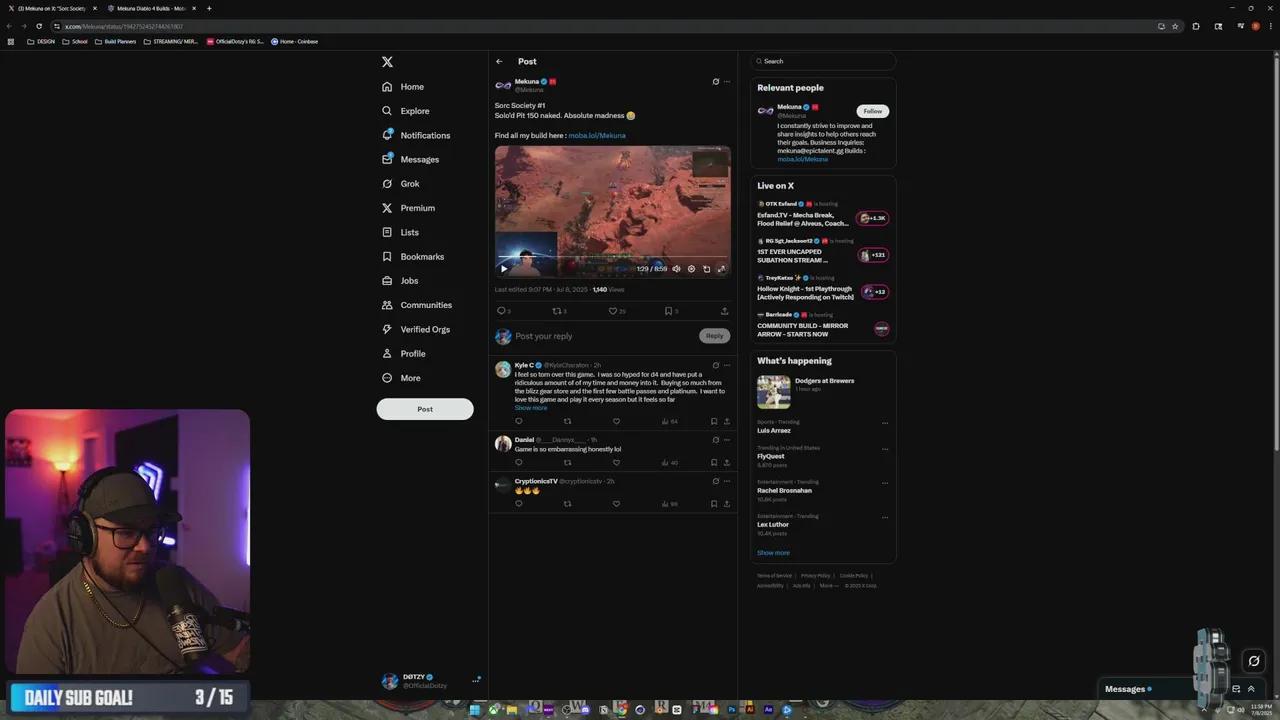Go back using the Post header arrow

click(499, 62)
